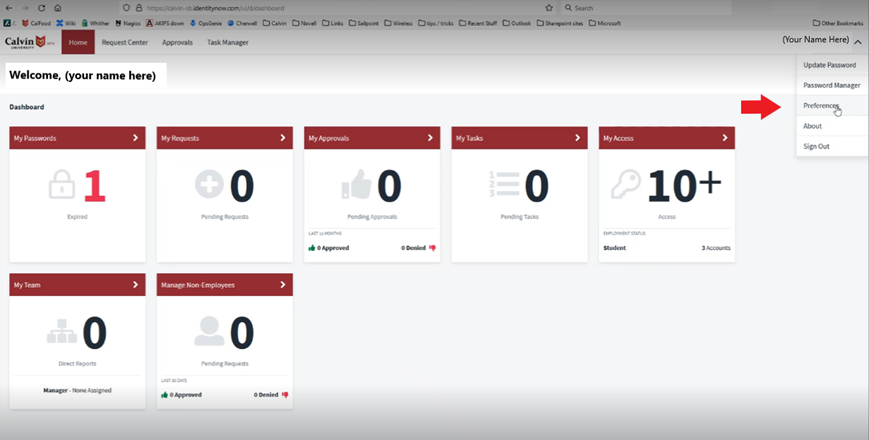869x440 pixels.
Task: Click the org chart icon in My Team
Action: [61, 331]
